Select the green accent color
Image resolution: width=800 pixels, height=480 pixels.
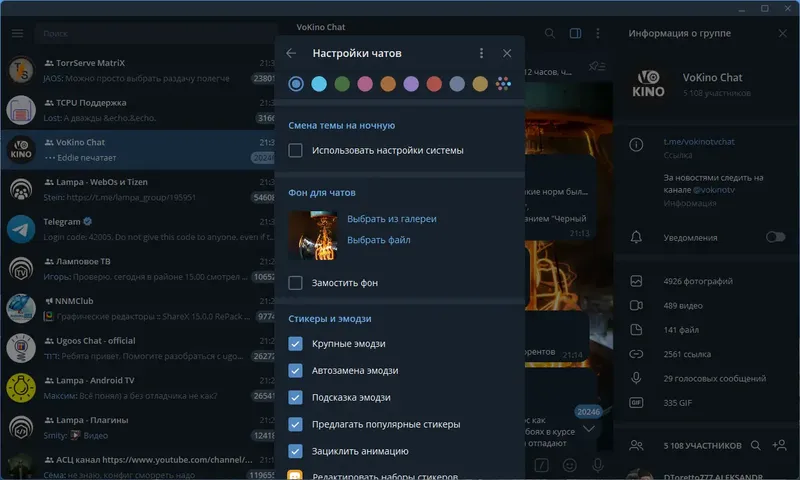pos(342,84)
